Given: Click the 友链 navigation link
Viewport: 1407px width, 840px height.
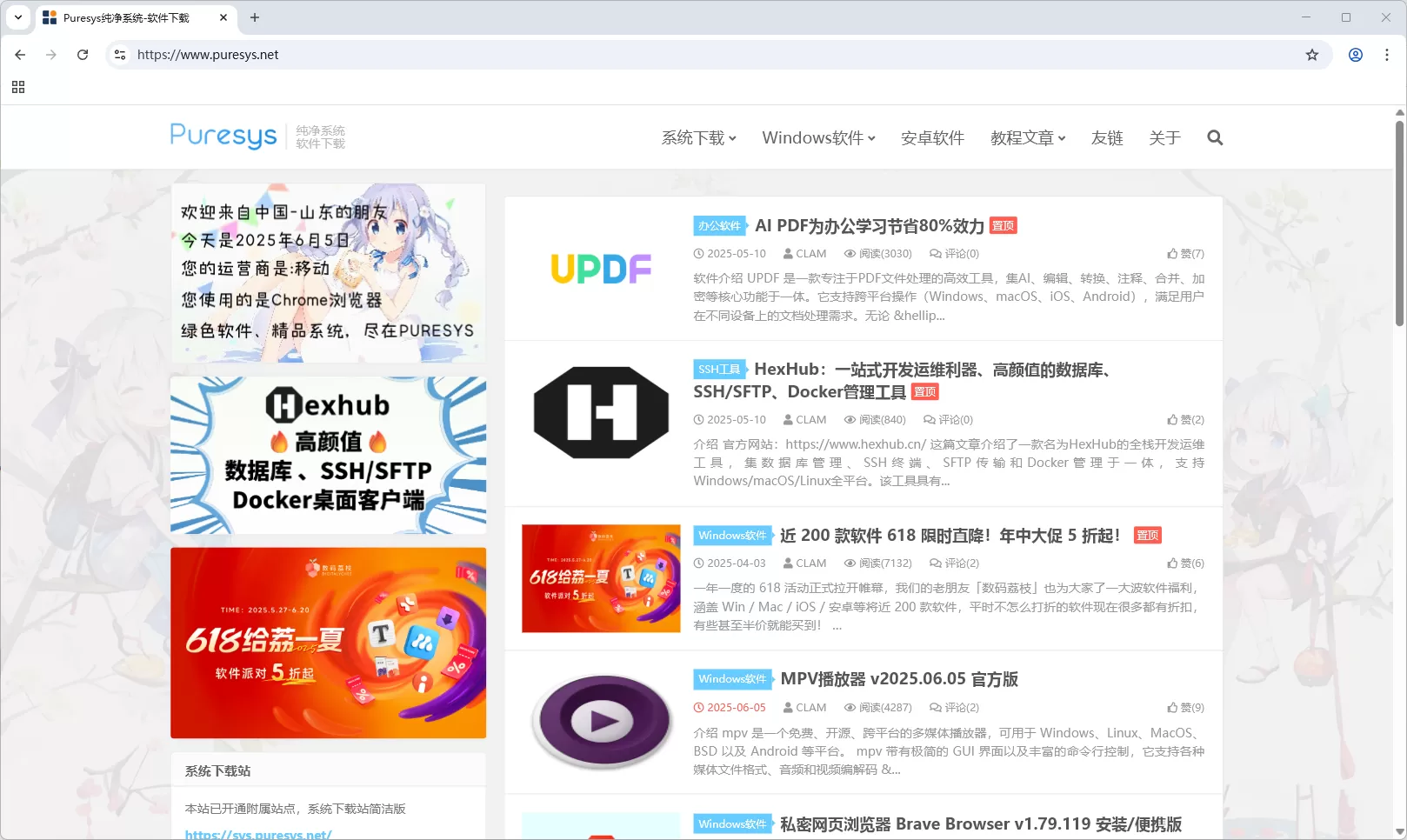Looking at the screenshot, I should pyautogui.click(x=1107, y=137).
